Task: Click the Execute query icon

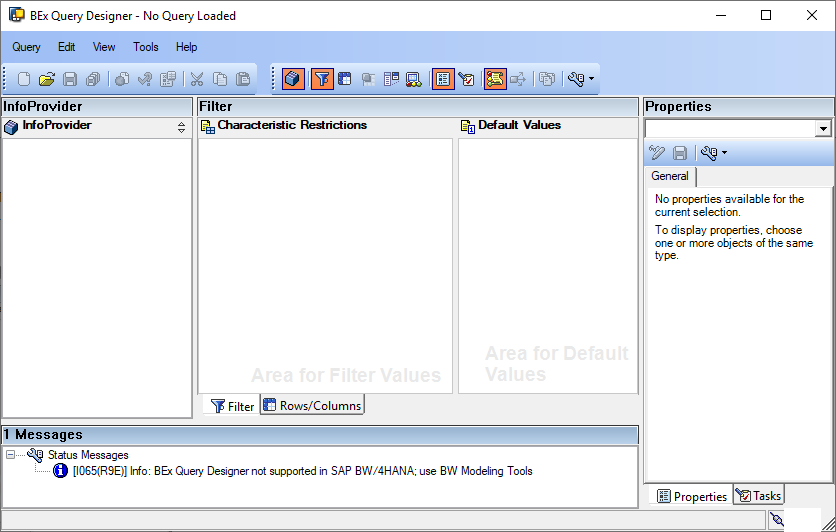Action: coord(122,79)
